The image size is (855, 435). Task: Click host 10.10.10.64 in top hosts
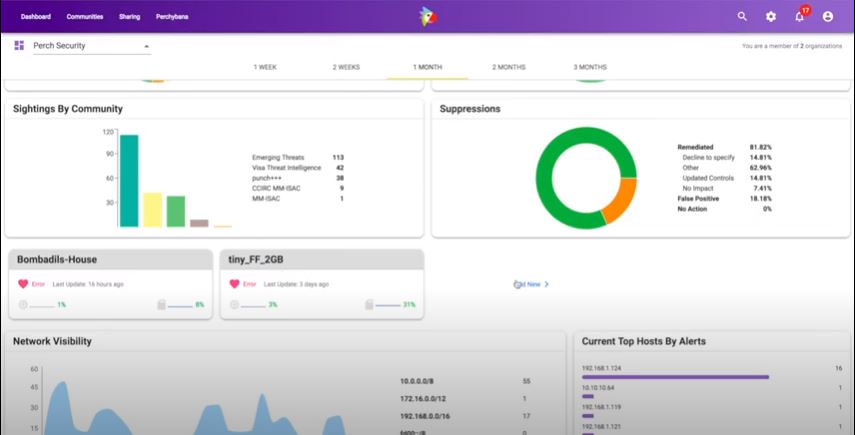pyautogui.click(x=598, y=388)
